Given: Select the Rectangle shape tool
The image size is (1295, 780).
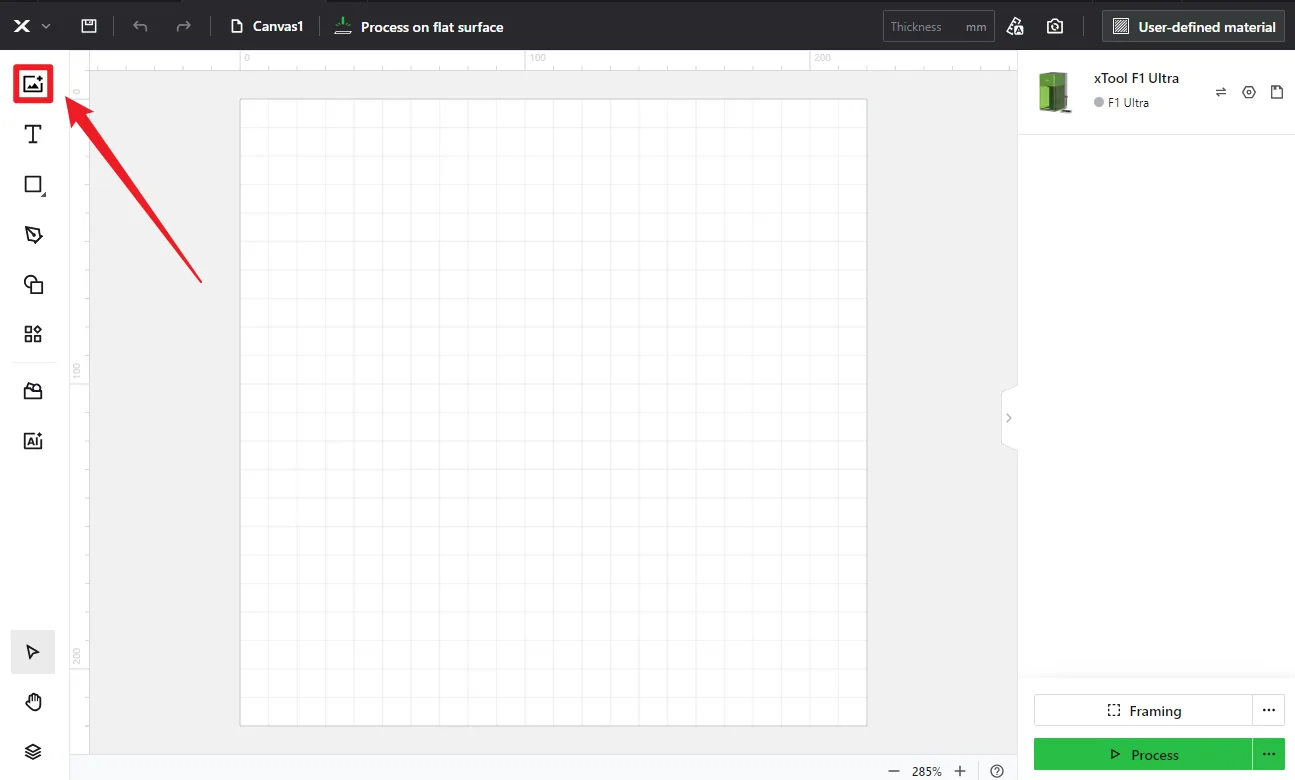Looking at the screenshot, I should point(34,184).
